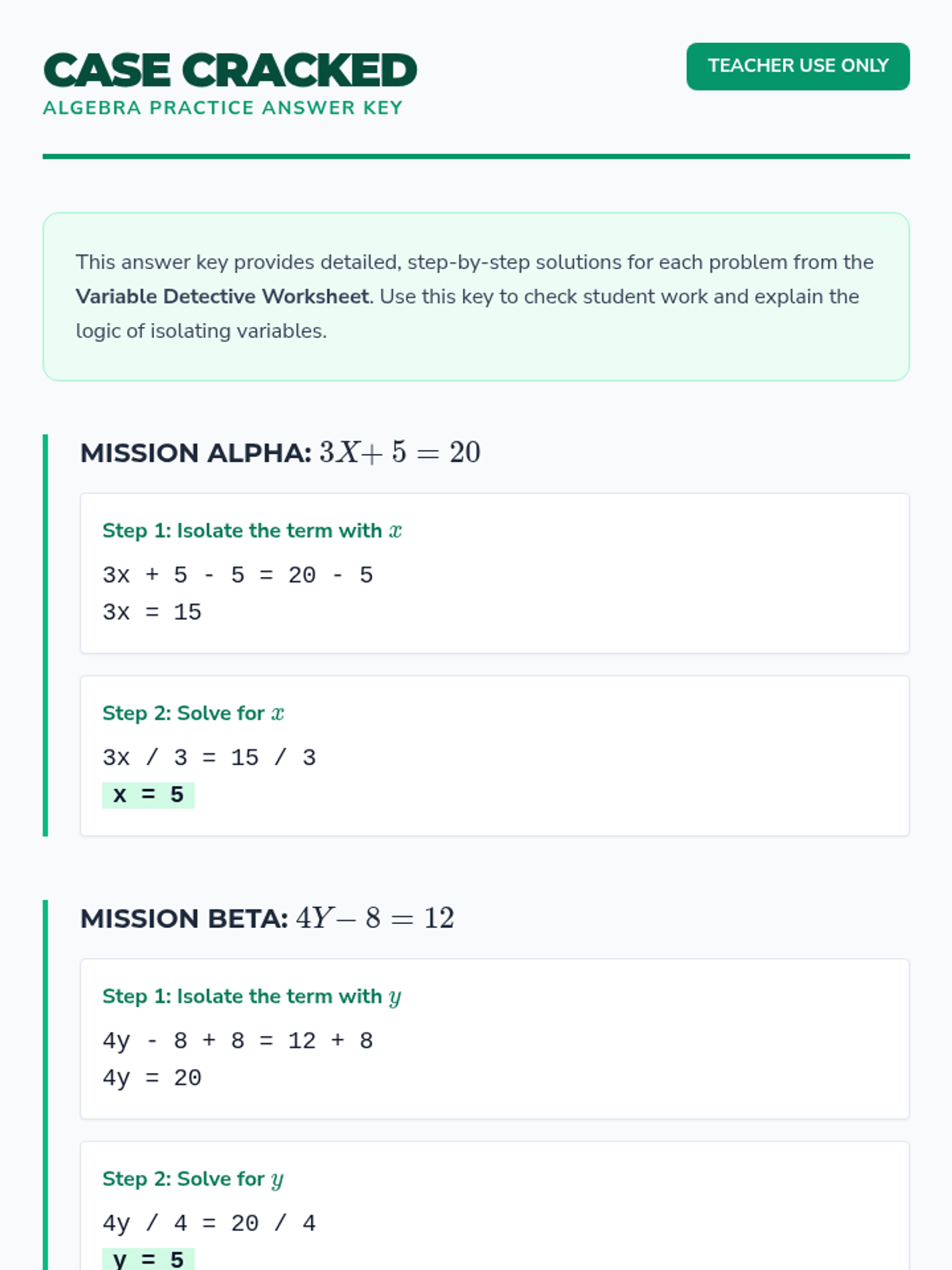Click Mission Beta's Step 1 isolate y heading
This screenshot has width=952, height=1270.
[251, 997]
